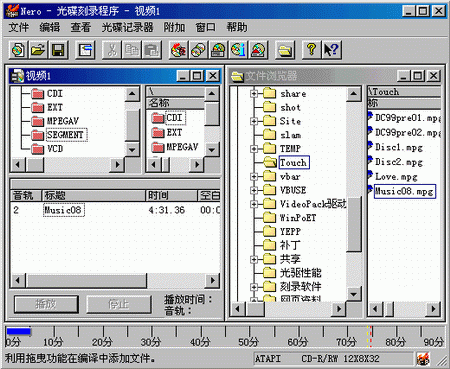Click the Copy CD toolbar icon

198,50
